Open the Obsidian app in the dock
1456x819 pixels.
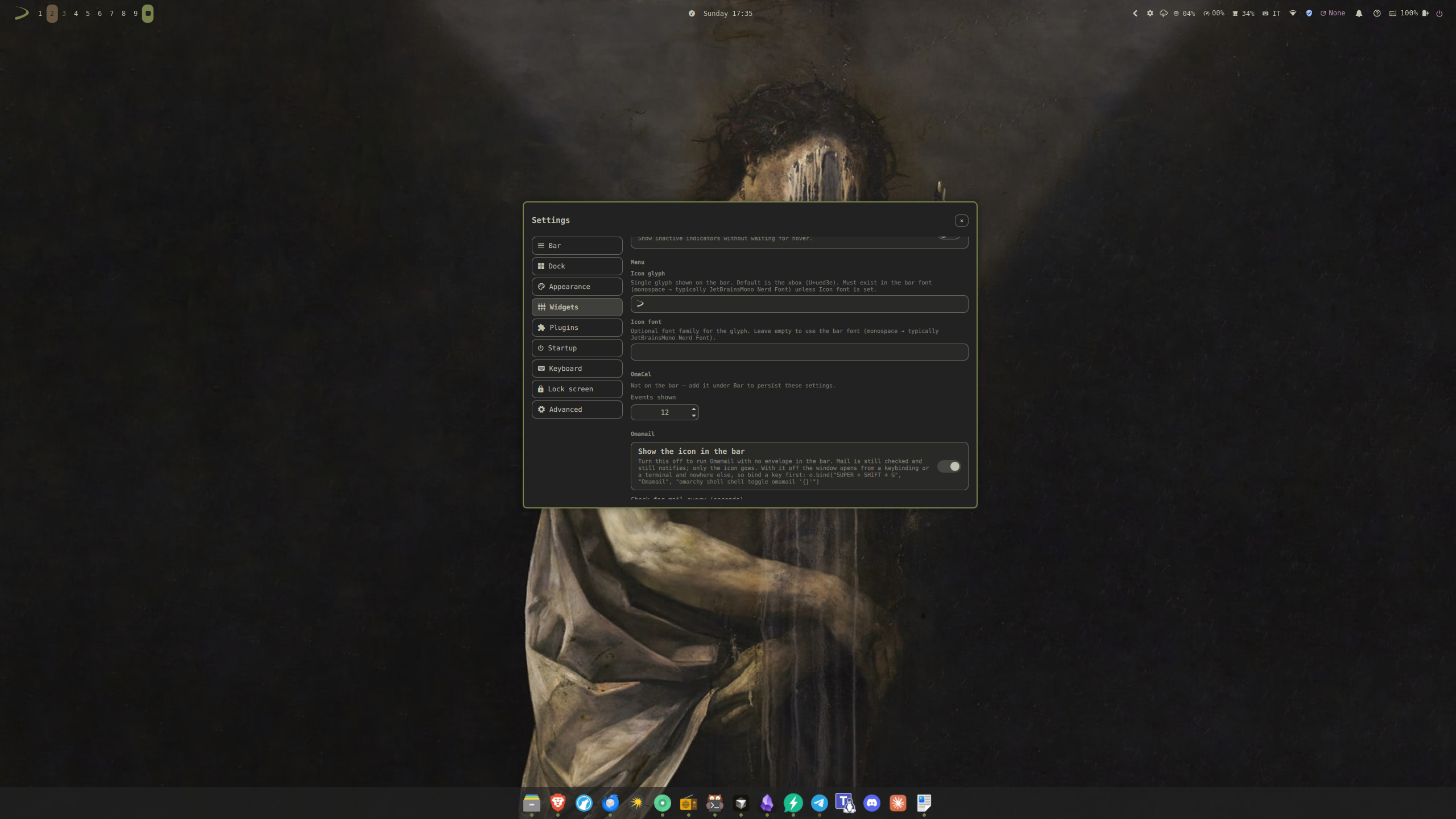(767, 803)
